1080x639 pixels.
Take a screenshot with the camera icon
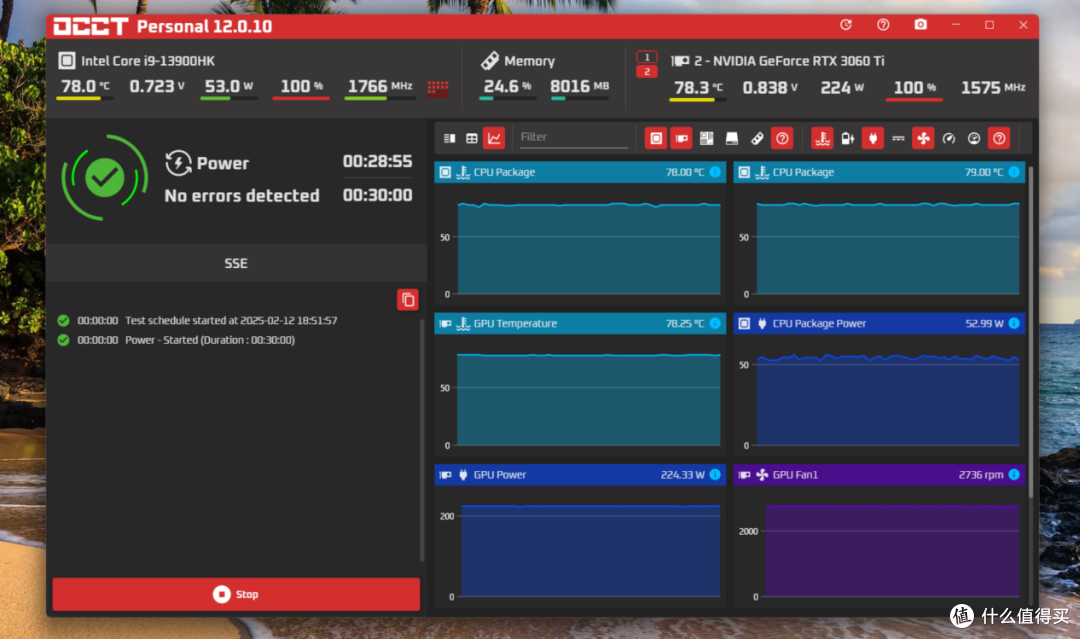click(x=920, y=25)
